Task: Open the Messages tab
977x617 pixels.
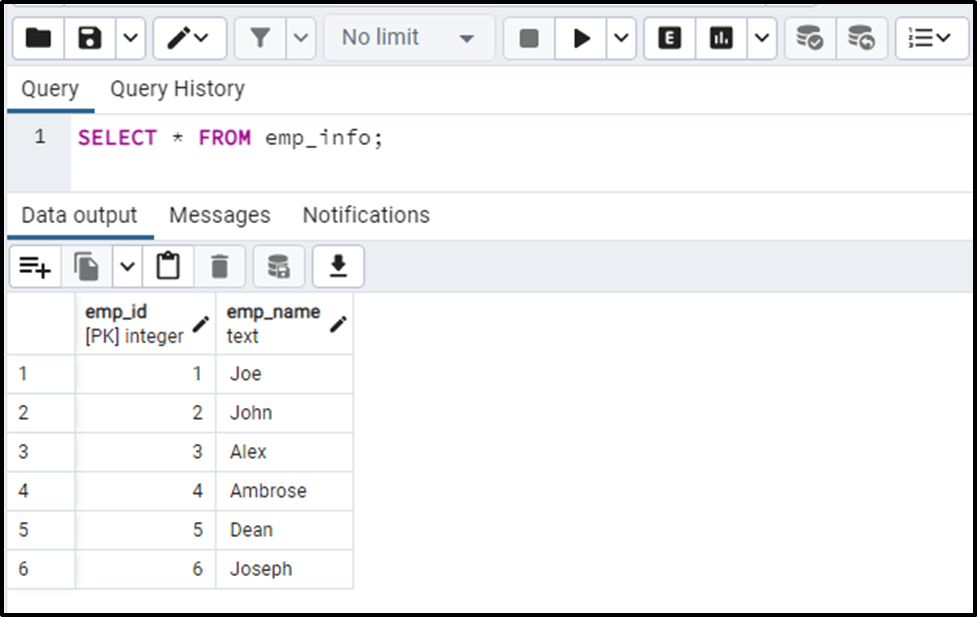Action: pos(220,215)
